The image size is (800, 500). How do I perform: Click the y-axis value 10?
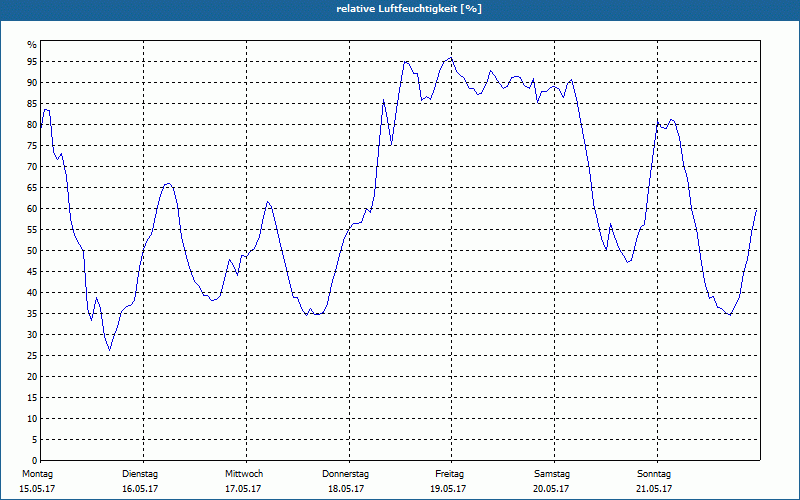click(32, 419)
